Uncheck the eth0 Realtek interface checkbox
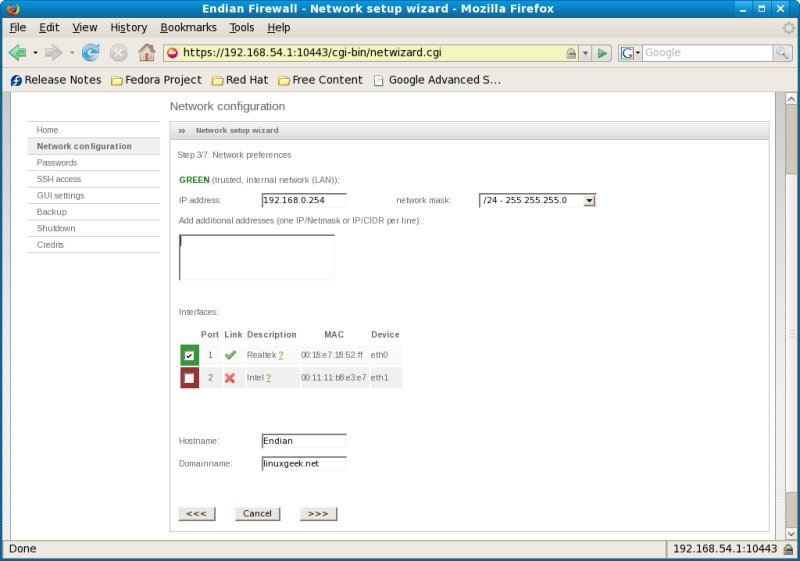The height and width of the screenshot is (561, 800). pyautogui.click(x=189, y=355)
